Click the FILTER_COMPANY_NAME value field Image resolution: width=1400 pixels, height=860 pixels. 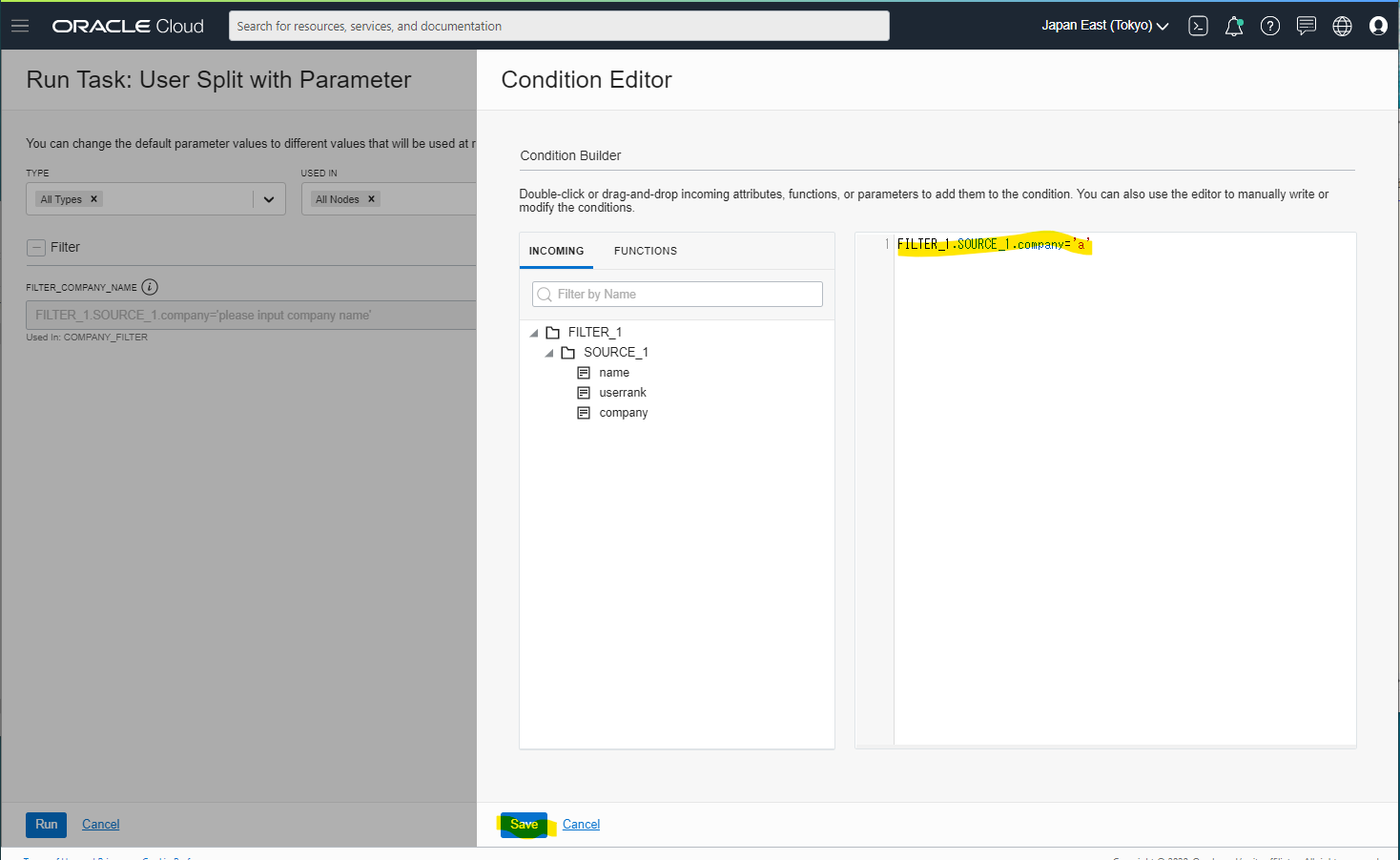[x=251, y=316]
